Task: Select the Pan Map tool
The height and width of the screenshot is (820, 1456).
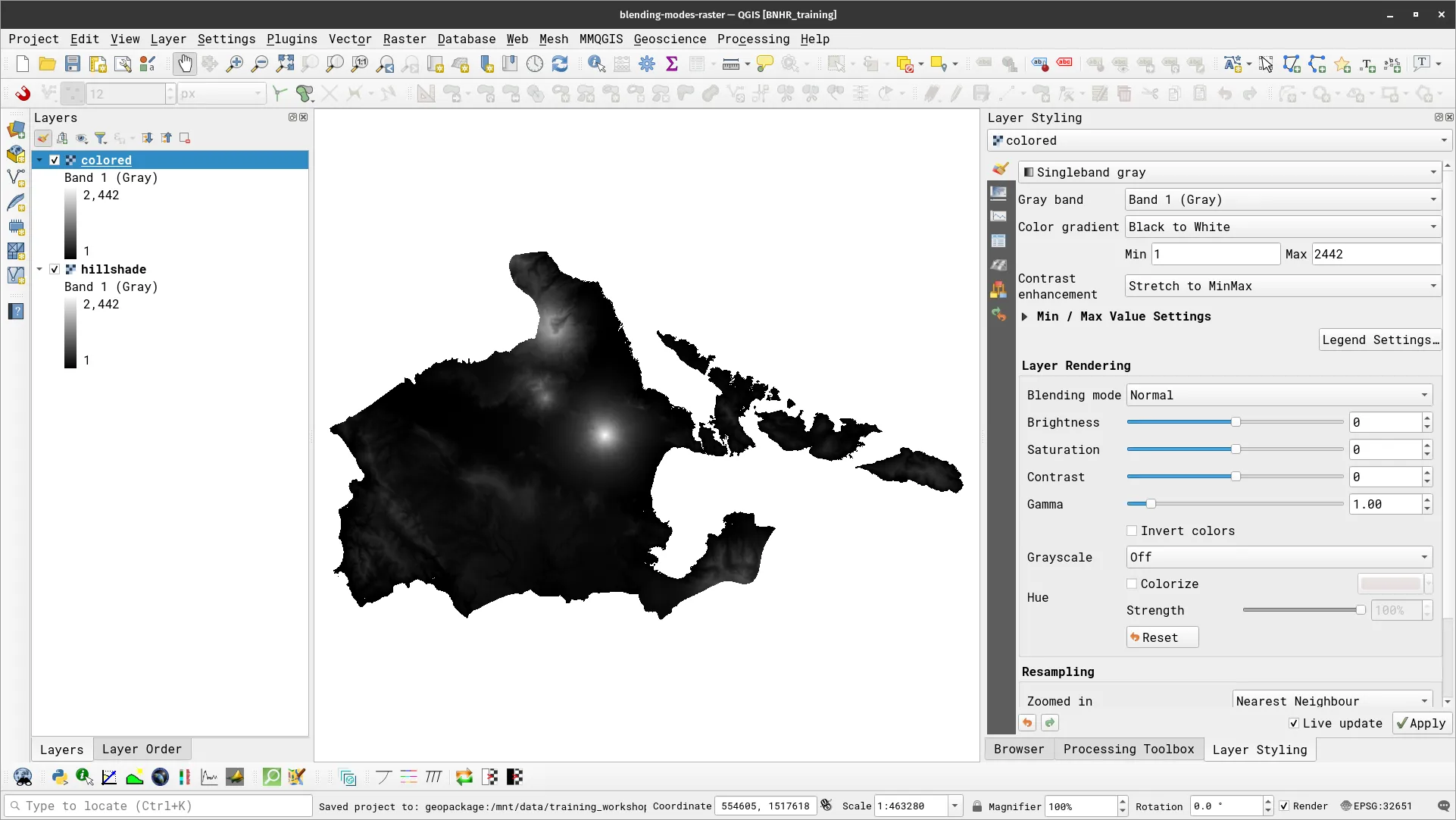Action: pos(185,64)
